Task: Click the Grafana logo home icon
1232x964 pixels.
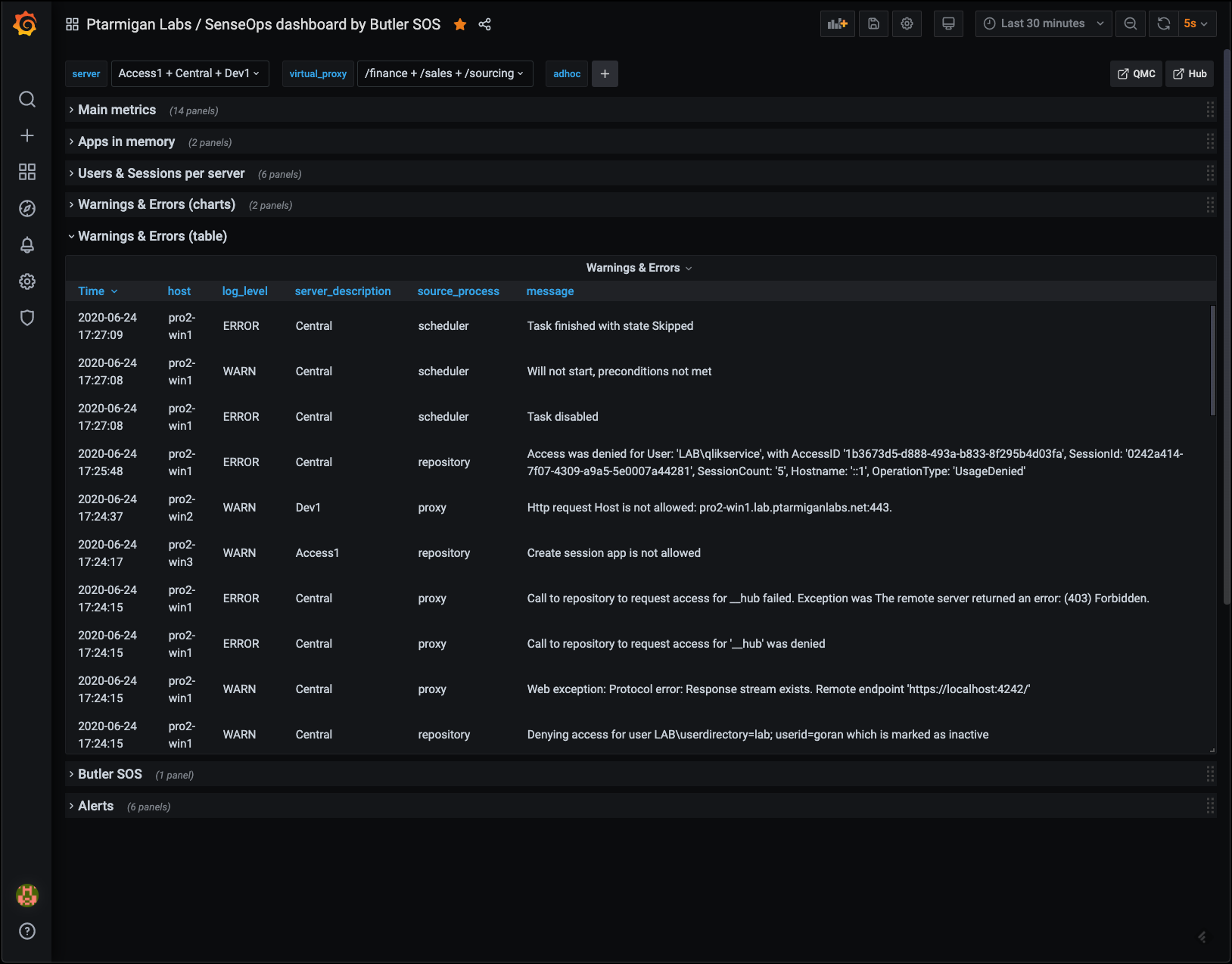Action: 26,24
